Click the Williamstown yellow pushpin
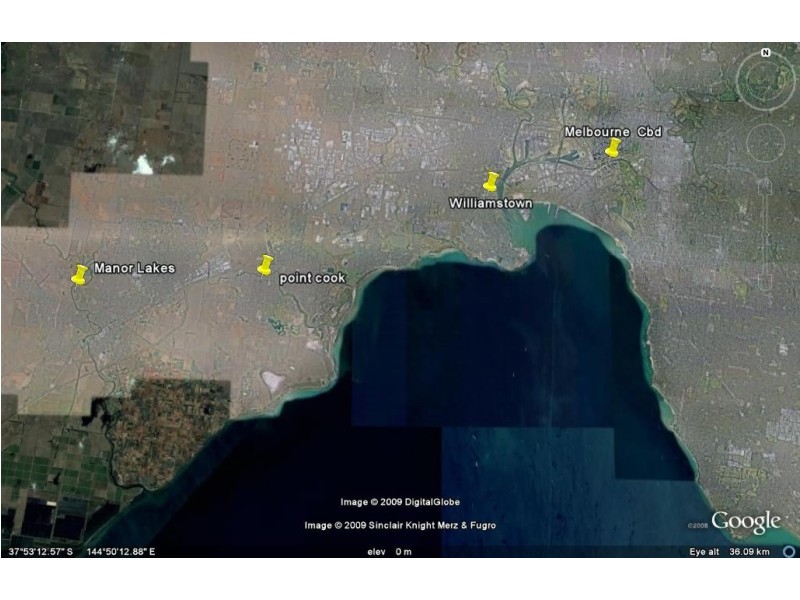The width and height of the screenshot is (800, 600). [491, 181]
